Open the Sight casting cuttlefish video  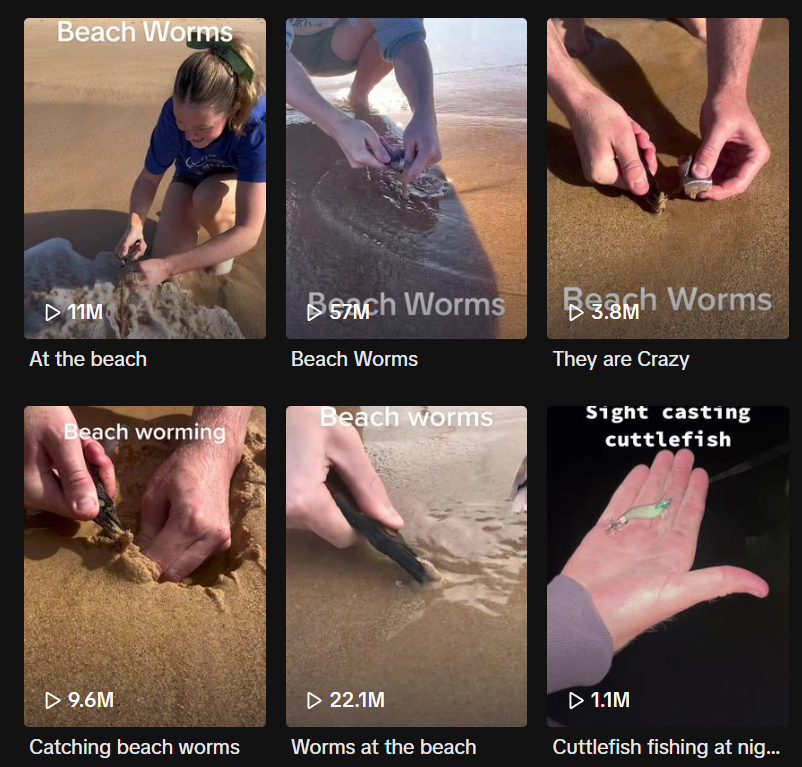click(667, 567)
